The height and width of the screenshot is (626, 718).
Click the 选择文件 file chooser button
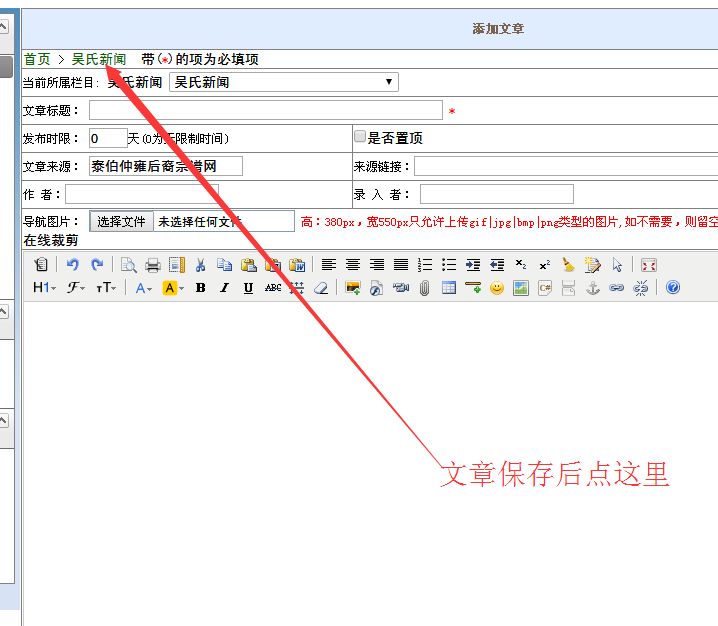[x=121, y=221]
